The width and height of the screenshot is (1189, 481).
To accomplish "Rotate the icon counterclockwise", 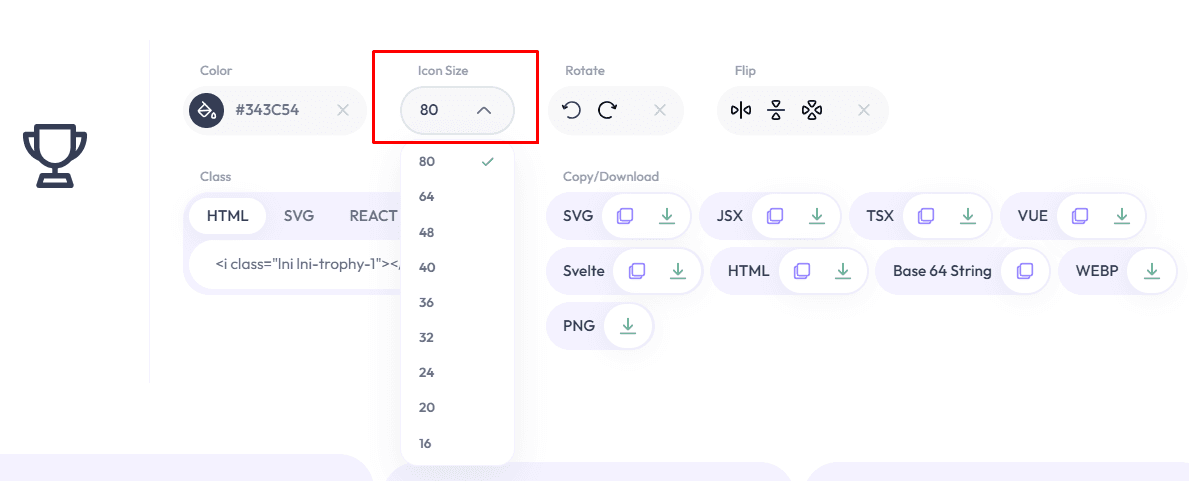I will 572,110.
